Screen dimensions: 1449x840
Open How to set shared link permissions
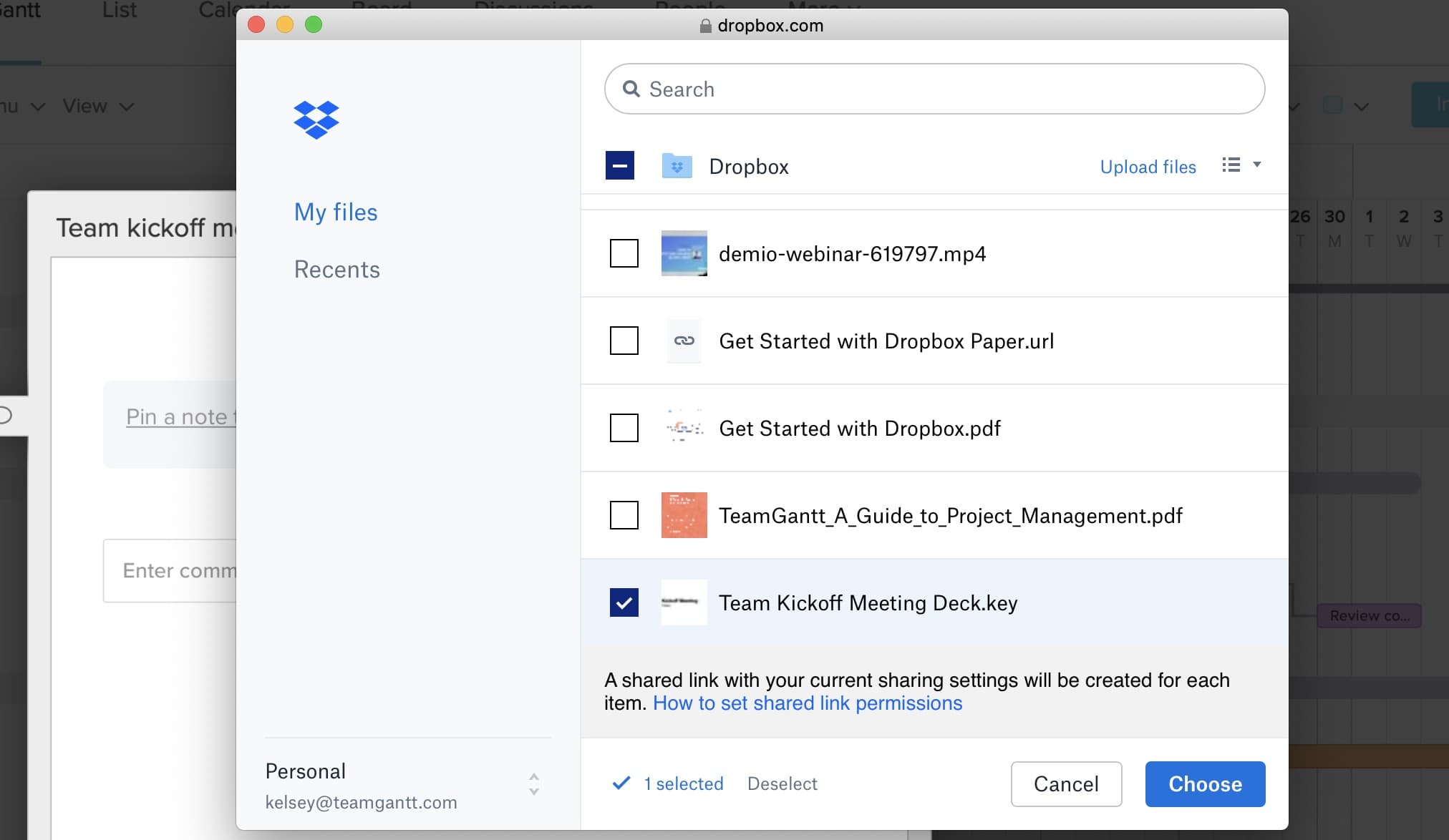pos(808,703)
